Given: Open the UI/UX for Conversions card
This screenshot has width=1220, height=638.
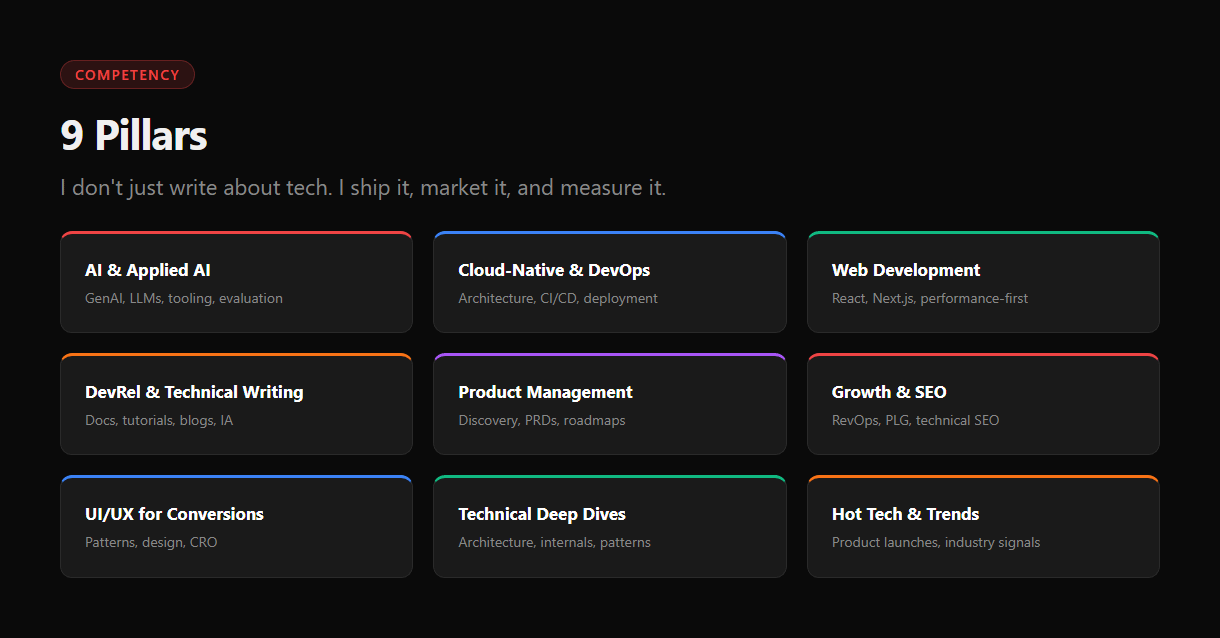Looking at the screenshot, I should (x=236, y=526).
